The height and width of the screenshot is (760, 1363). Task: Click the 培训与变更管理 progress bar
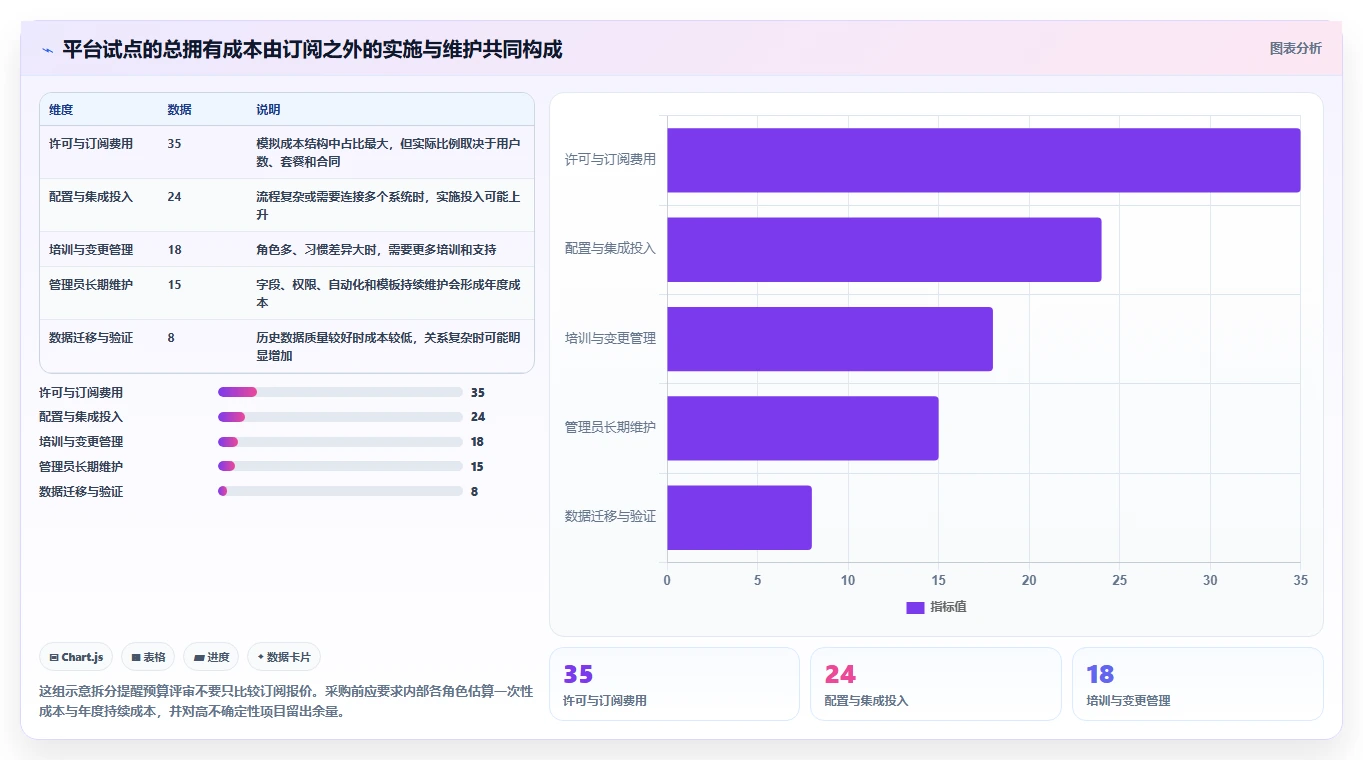[340, 442]
